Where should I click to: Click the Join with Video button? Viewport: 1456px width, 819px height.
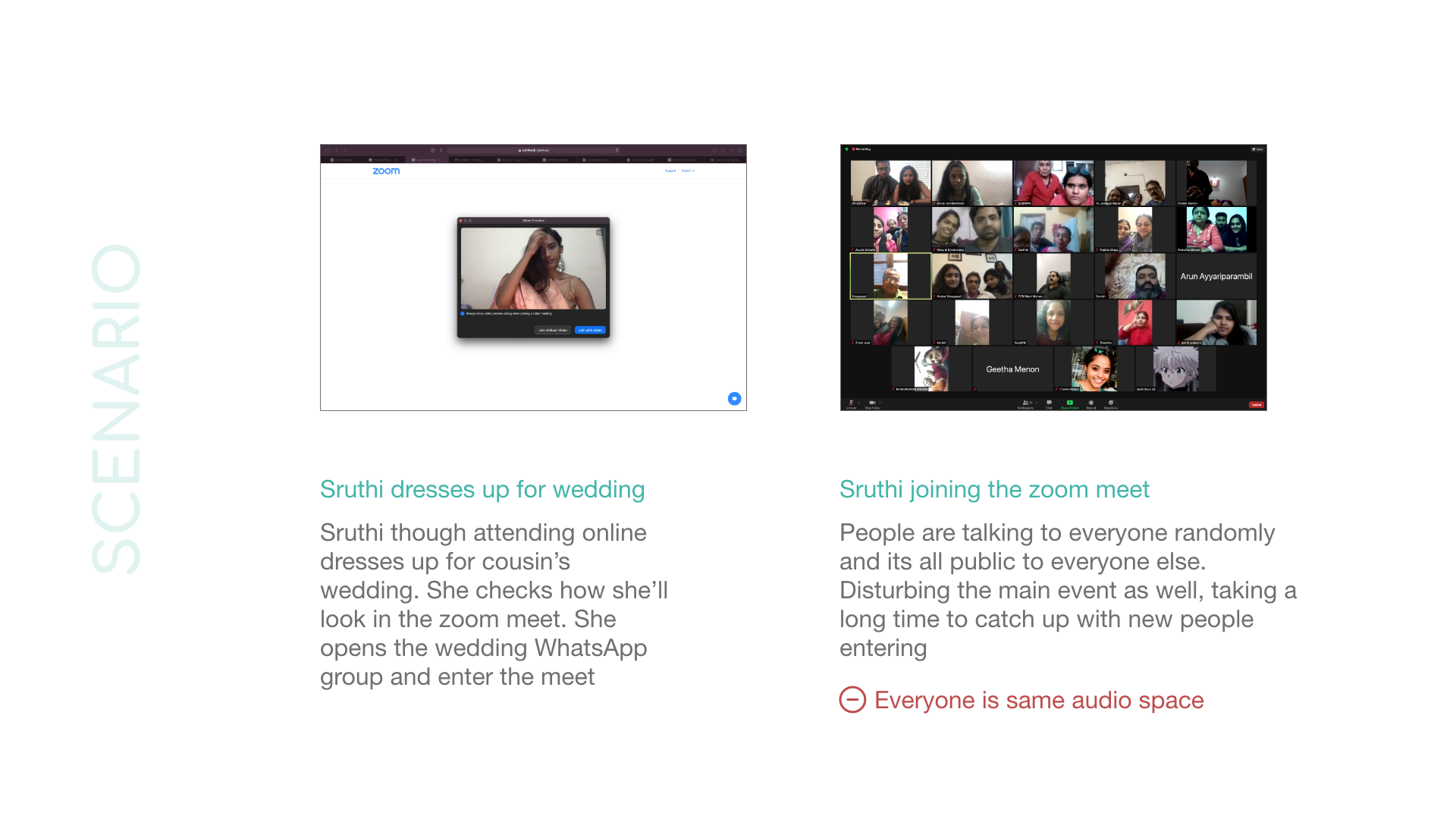tap(590, 330)
